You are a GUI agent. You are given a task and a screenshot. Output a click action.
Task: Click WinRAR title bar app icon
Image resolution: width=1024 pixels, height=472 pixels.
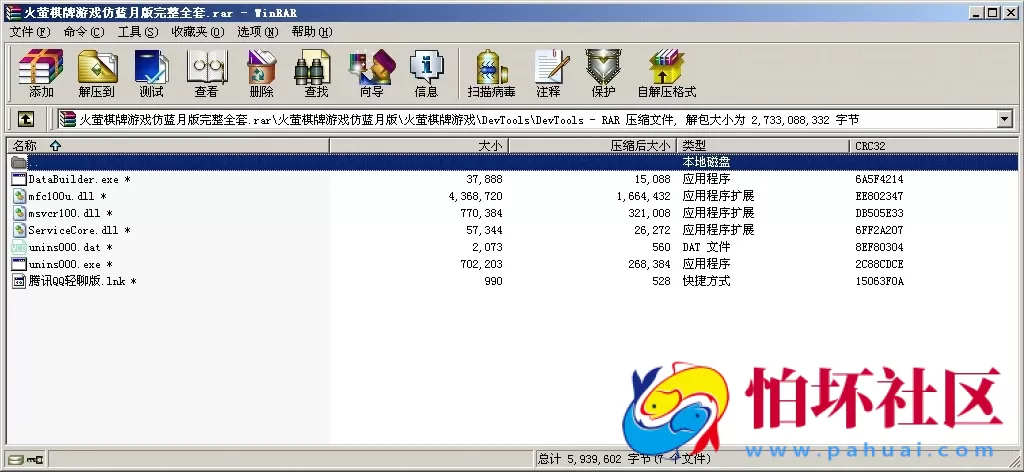coord(12,12)
